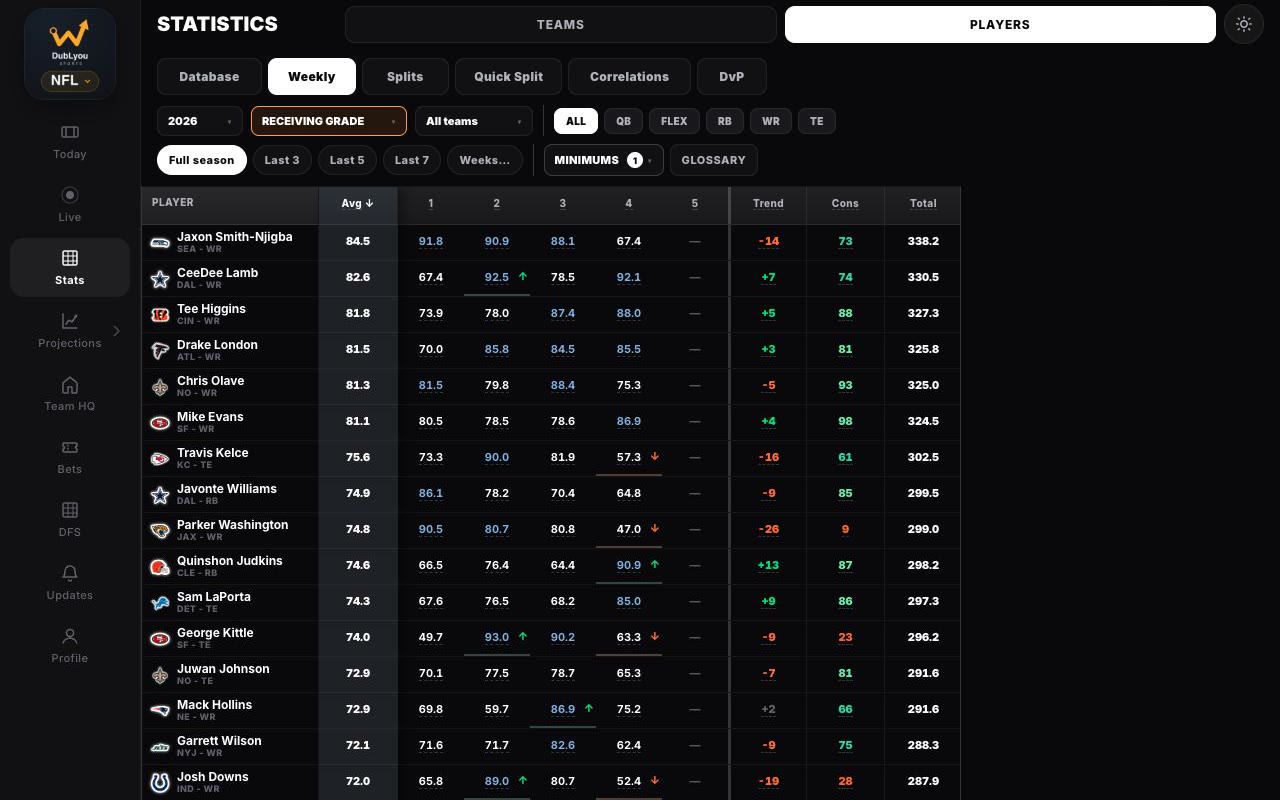Open Updates bell icon
This screenshot has height=800, width=1280.
tap(70, 573)
